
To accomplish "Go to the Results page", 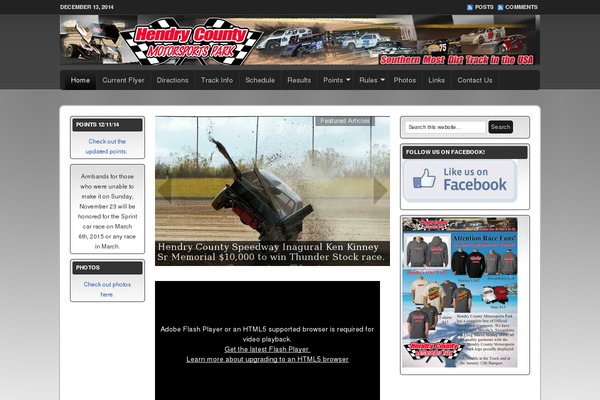I will pos(299,80).
